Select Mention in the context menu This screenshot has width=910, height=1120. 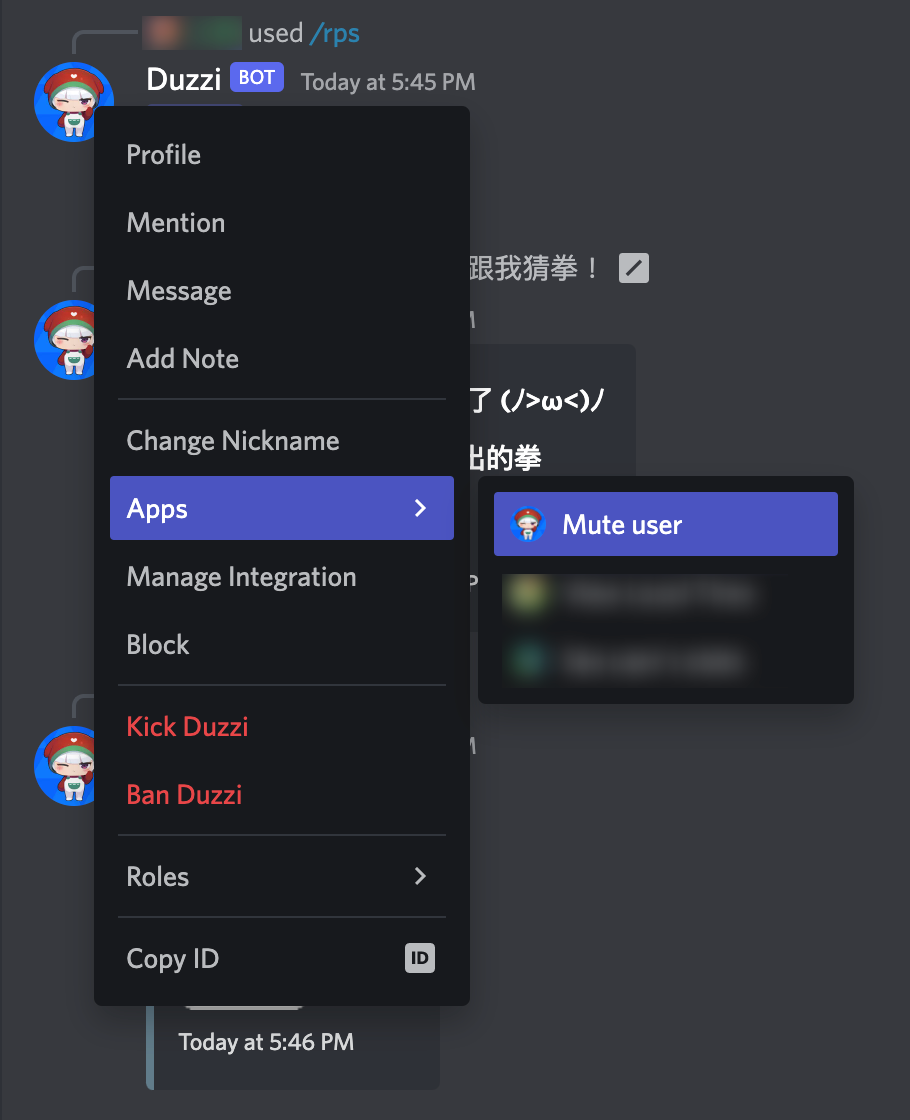pos(282,222)
